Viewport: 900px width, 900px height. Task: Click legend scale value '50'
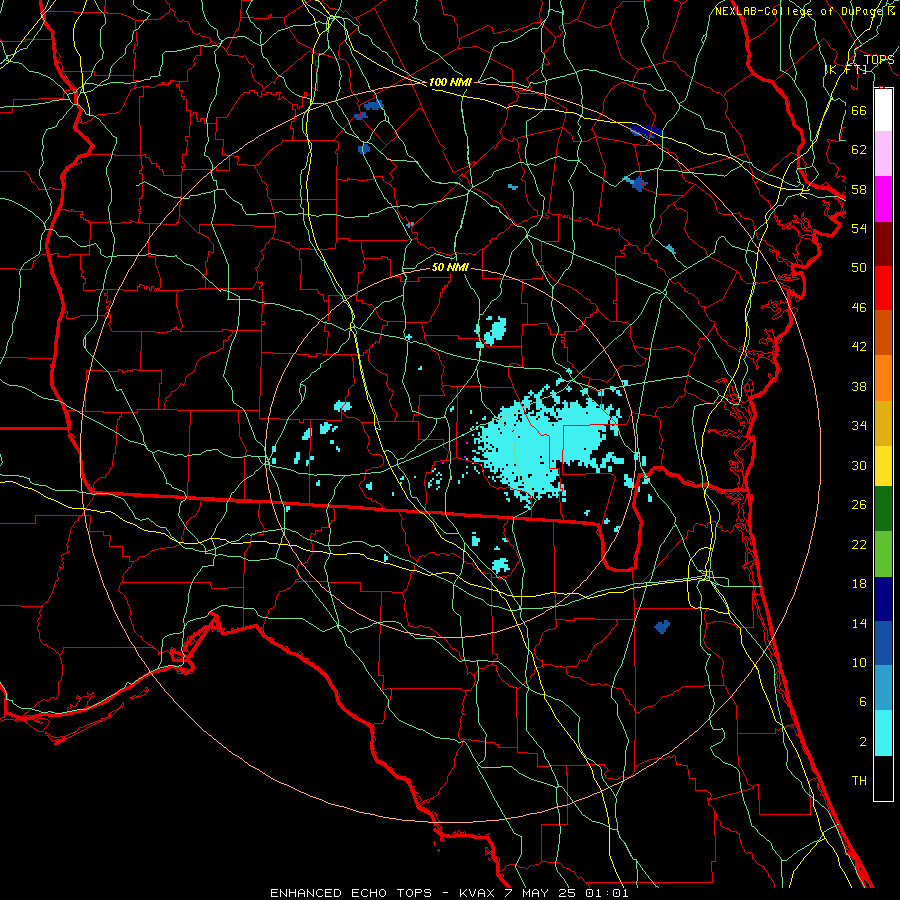(x=859, y=268)
